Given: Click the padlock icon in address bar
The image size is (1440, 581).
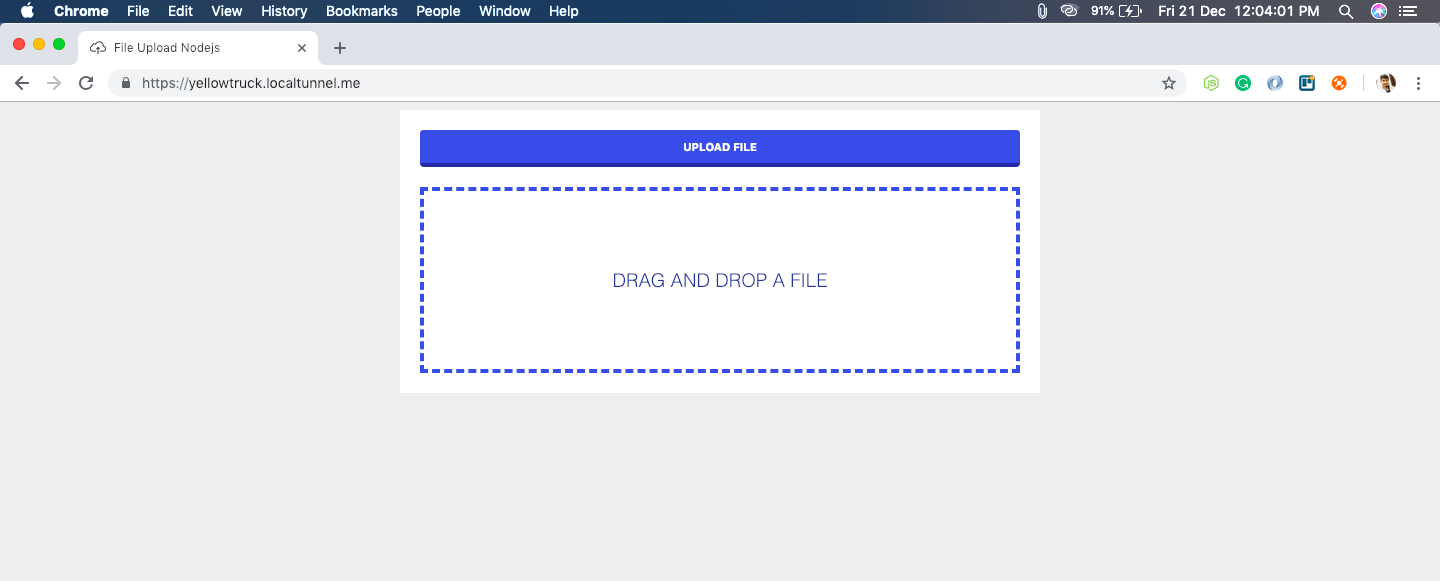Looking at the screenshot, I should (x=126, y=84).
